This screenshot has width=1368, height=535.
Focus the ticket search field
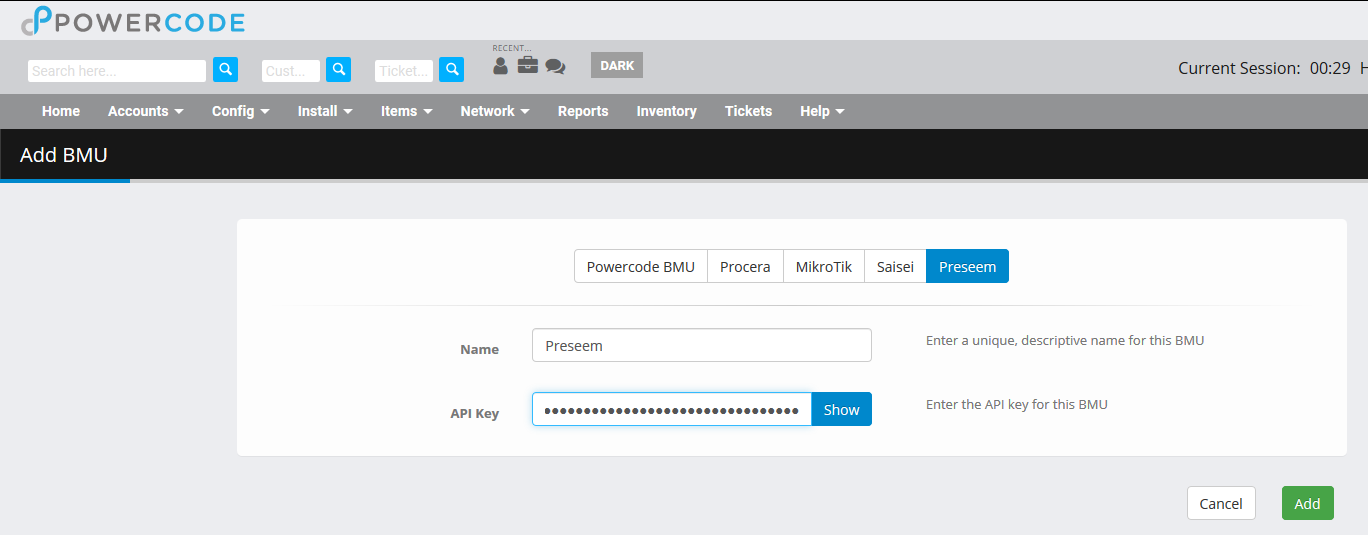pos(404,71)
